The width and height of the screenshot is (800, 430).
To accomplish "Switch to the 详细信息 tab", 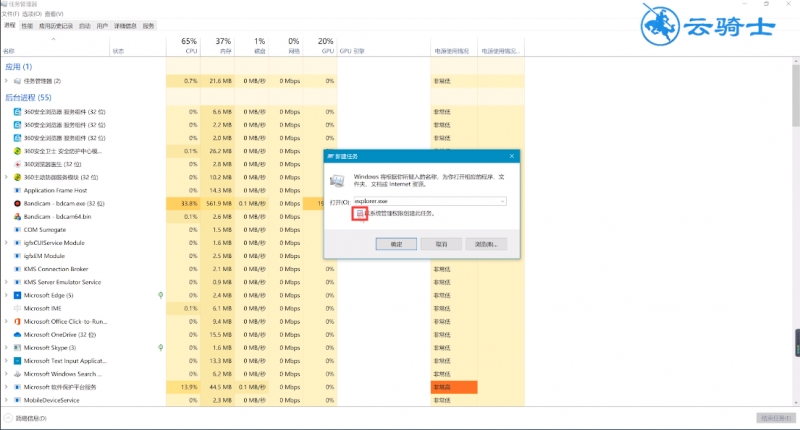I will coord(125,26).
